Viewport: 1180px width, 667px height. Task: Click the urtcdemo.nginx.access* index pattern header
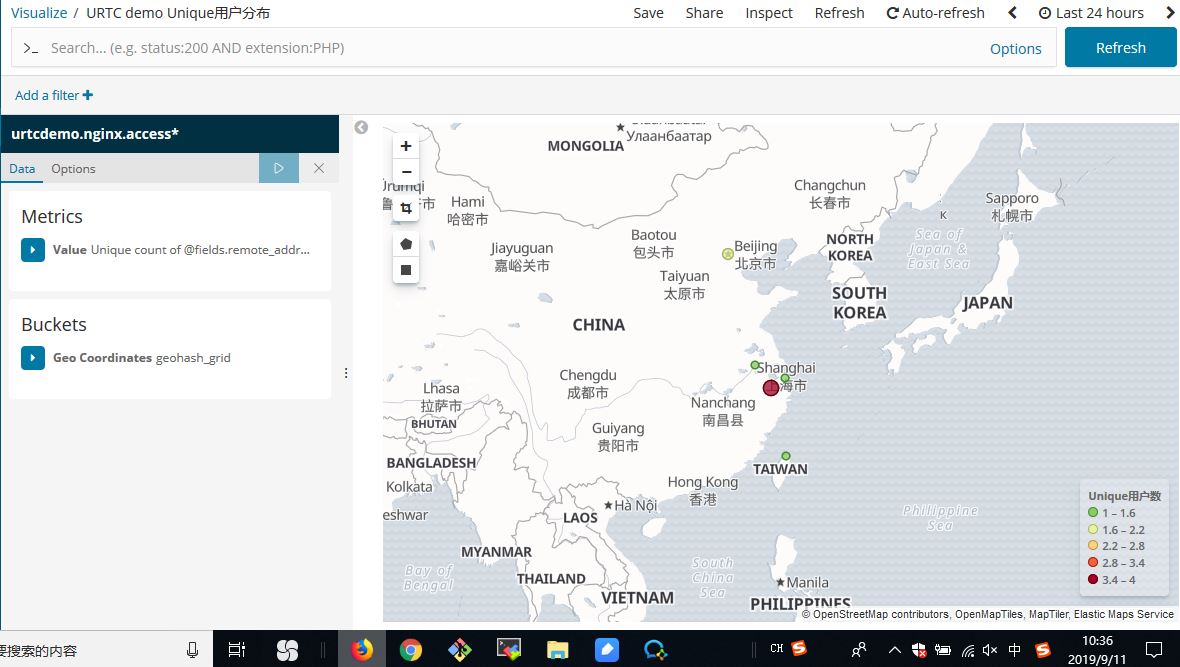pos(169,134)
